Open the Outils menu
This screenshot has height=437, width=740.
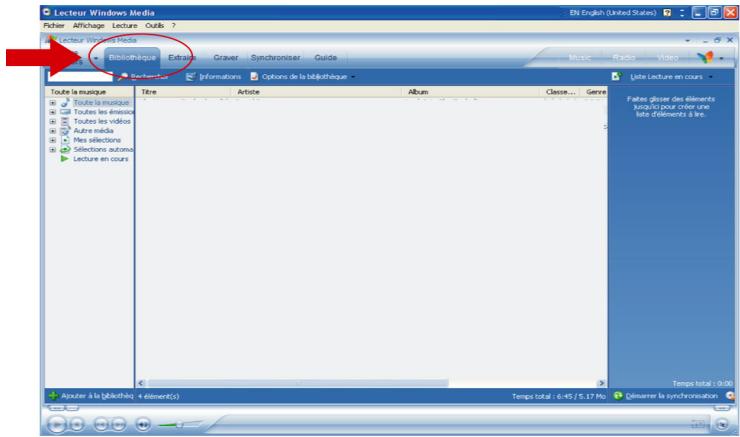coord(154,25)
